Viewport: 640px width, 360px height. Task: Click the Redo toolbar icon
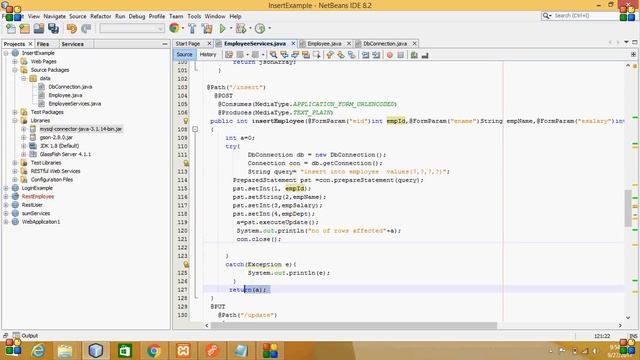pos(86,29)
